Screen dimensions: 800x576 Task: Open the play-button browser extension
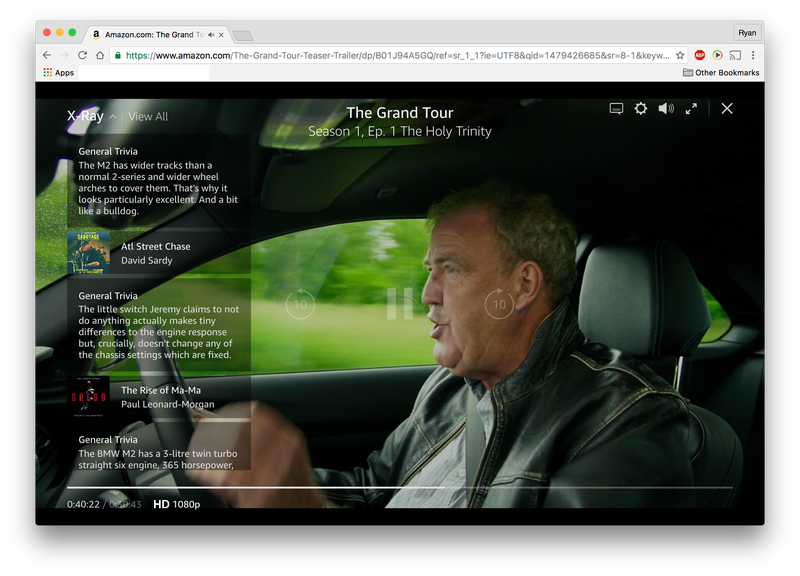pyautogui.click(x=717, y=55)
